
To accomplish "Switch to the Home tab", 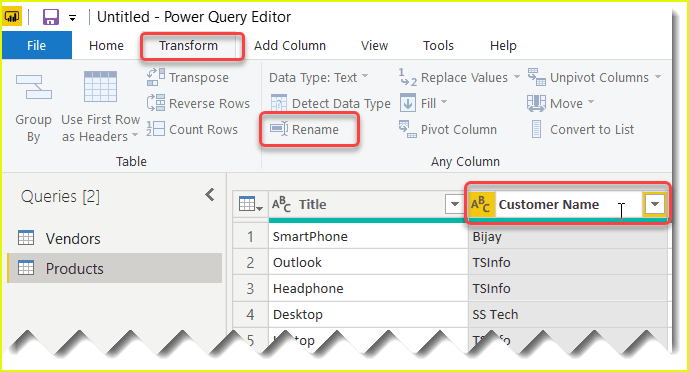I will click(x=106, y=45).
